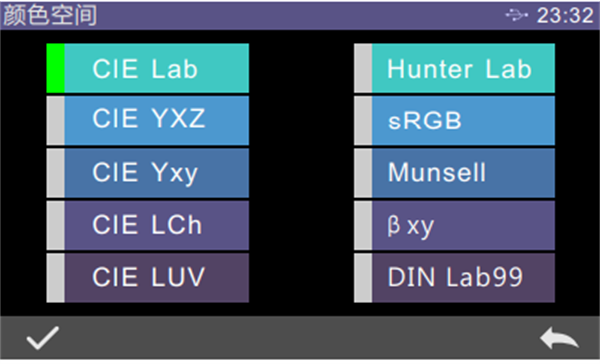Activate the indicator next to sRGB
600x364 pixels.
363,121
